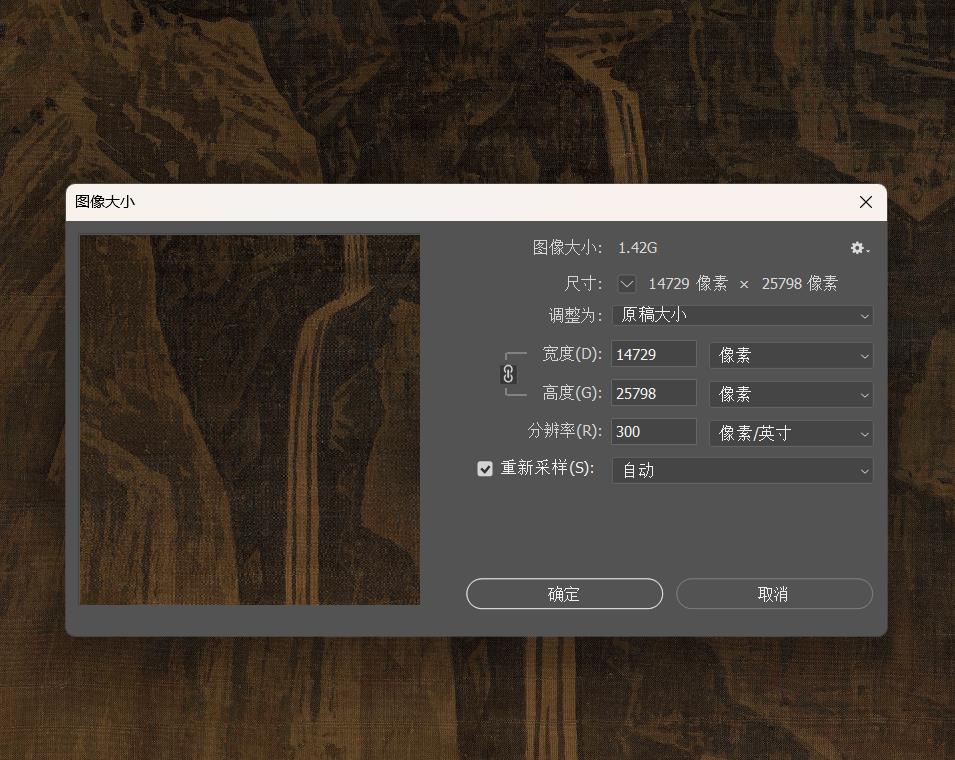This screenshot has height=760, width=955.
Task: Toggle the constrain proportions chain link icon
Action: 509,374
